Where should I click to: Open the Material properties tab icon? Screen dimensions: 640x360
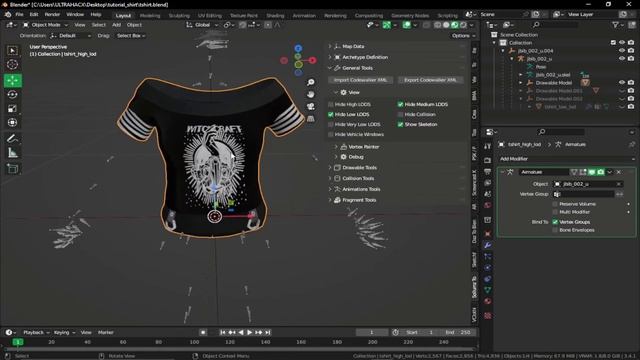487,301
